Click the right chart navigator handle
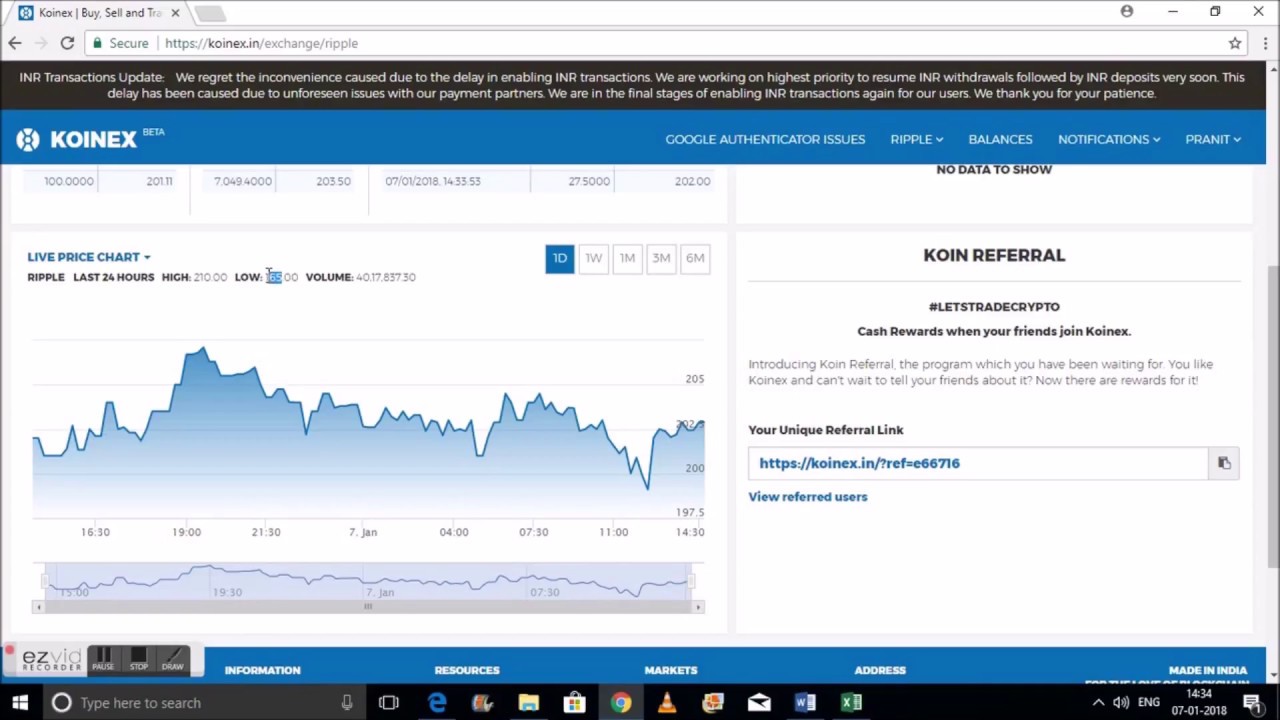This screenshot has width=1280, height=720. (692, 581)
